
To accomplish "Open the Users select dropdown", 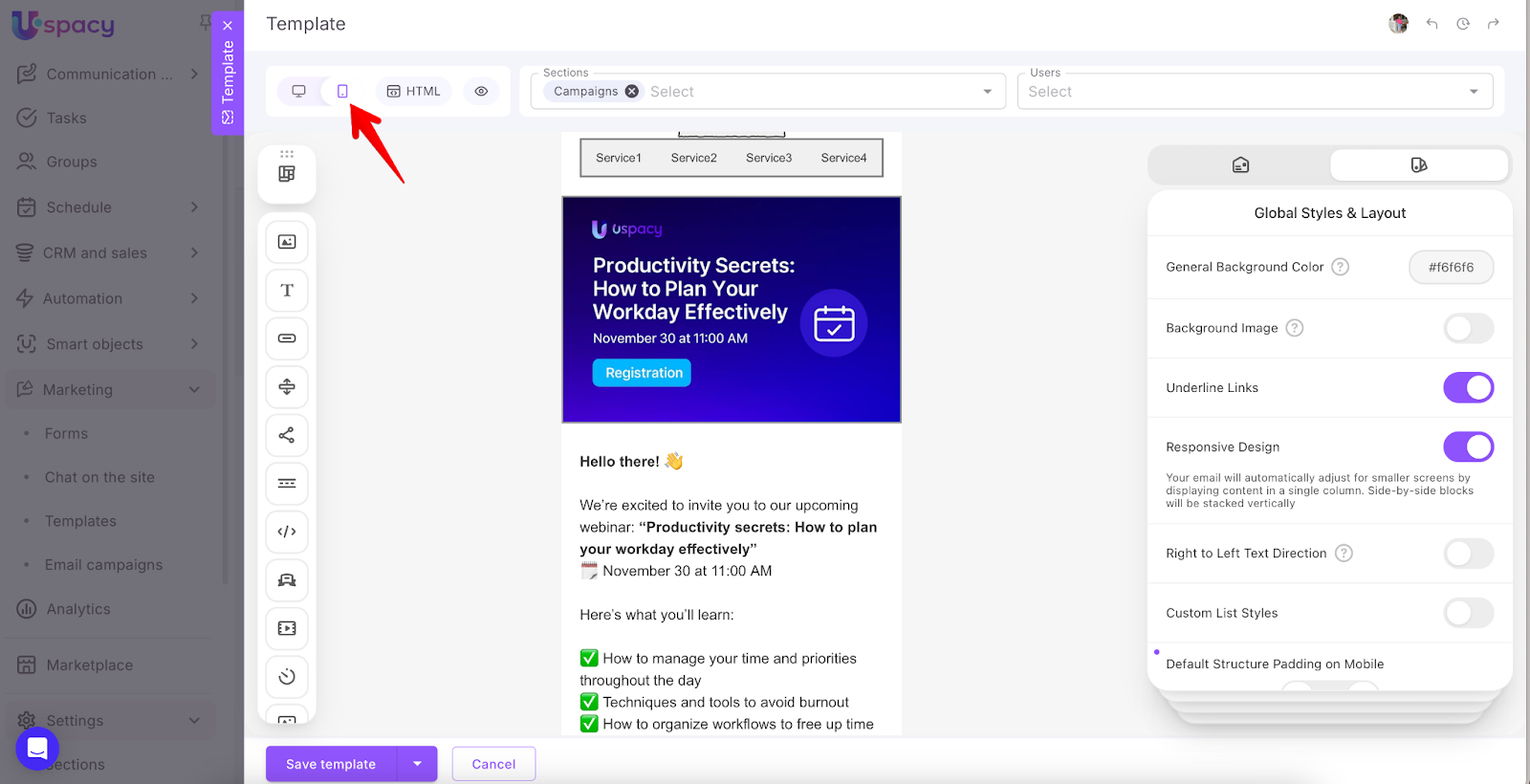I will coord(1255,92).
